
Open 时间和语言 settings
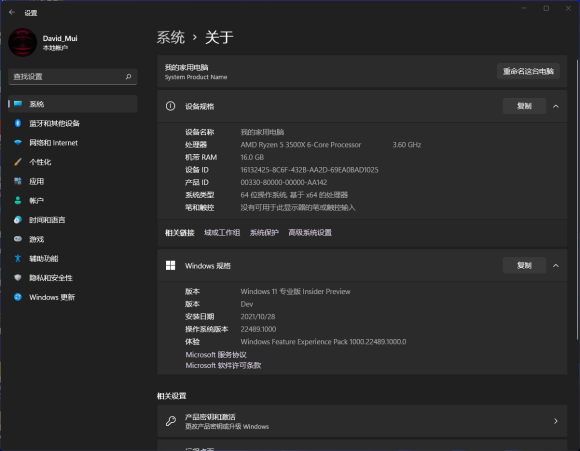(73, 220)
